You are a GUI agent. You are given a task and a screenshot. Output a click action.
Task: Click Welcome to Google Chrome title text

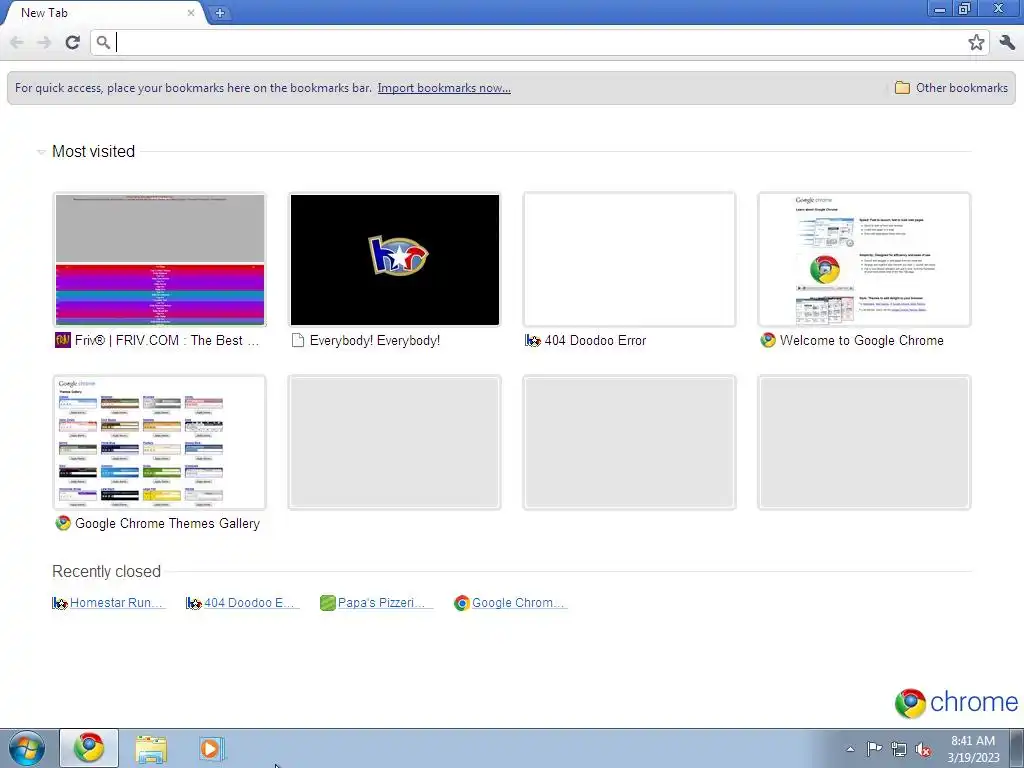point(861,340)
